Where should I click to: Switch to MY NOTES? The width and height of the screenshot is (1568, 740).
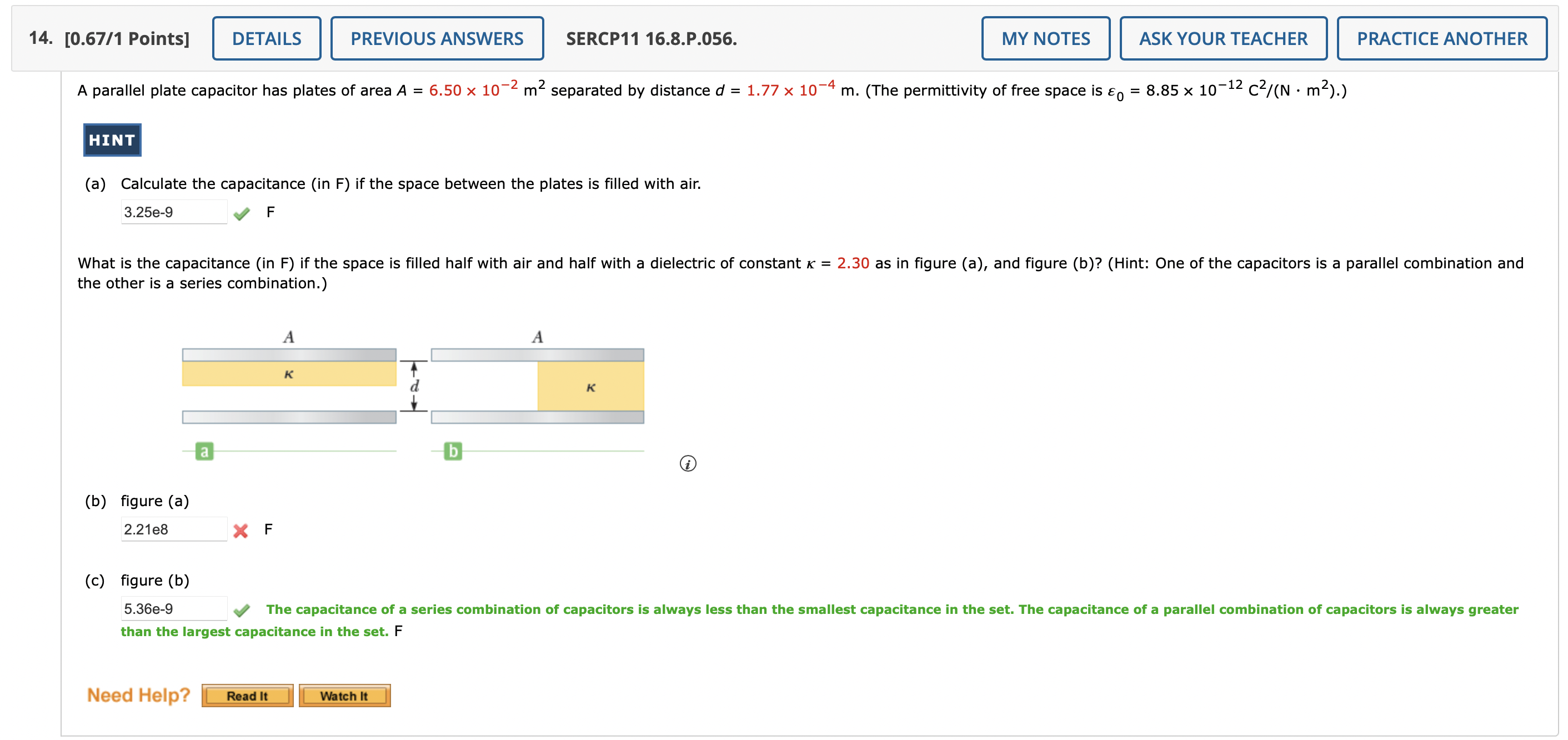point(1046,38)
